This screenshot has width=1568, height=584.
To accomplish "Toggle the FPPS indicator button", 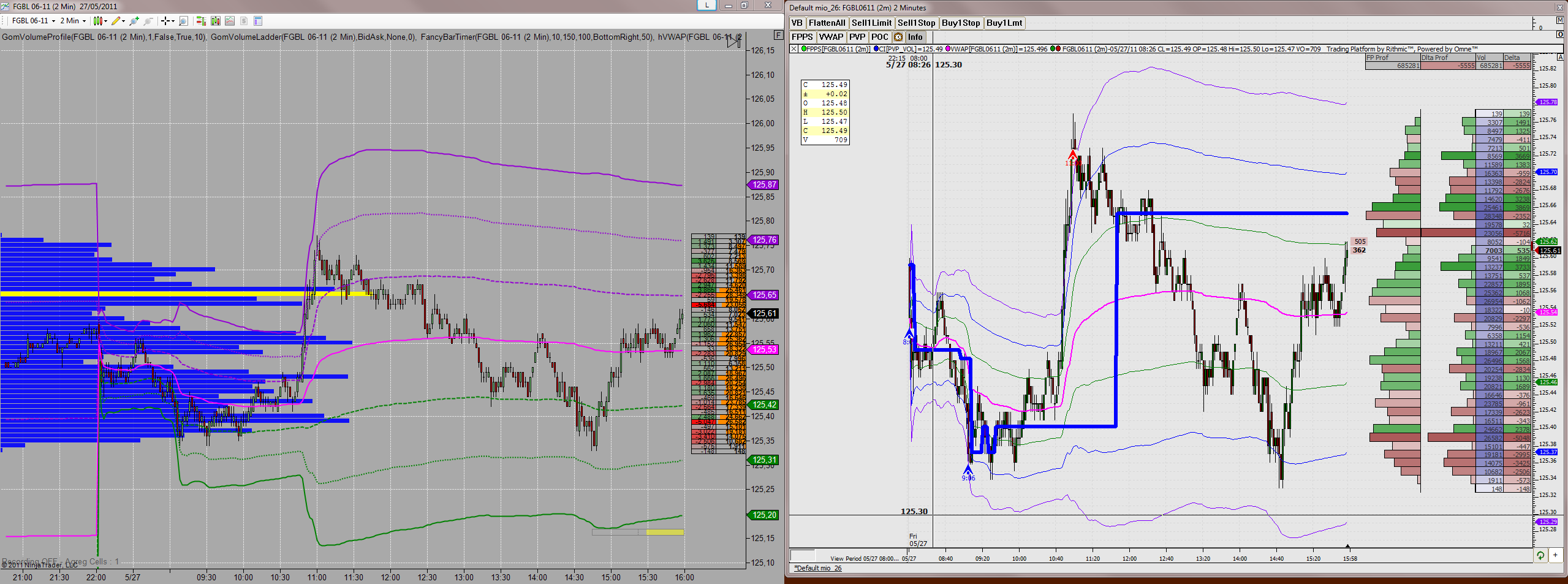I will pos(802,37).
